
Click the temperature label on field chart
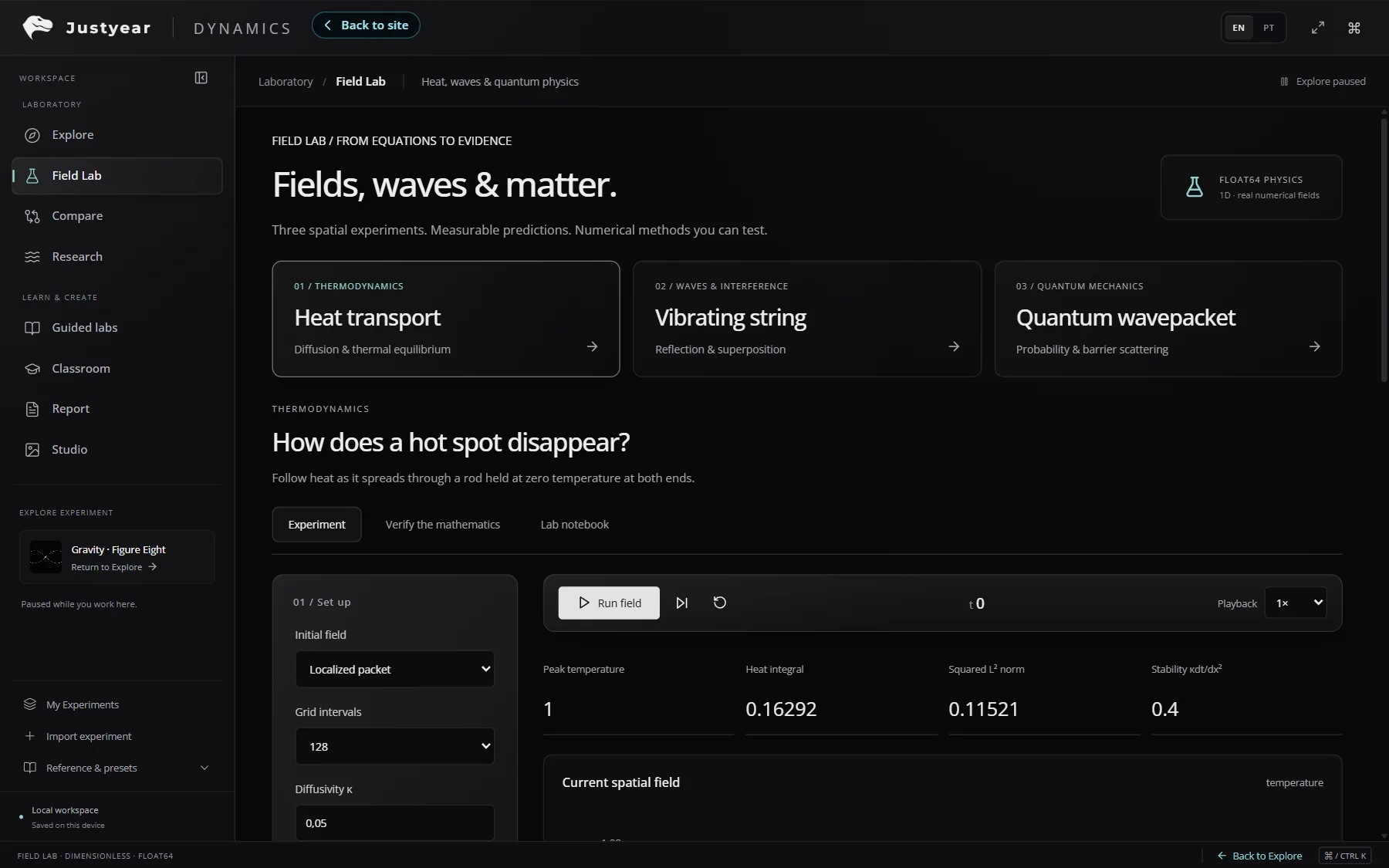pos(1294,782)
